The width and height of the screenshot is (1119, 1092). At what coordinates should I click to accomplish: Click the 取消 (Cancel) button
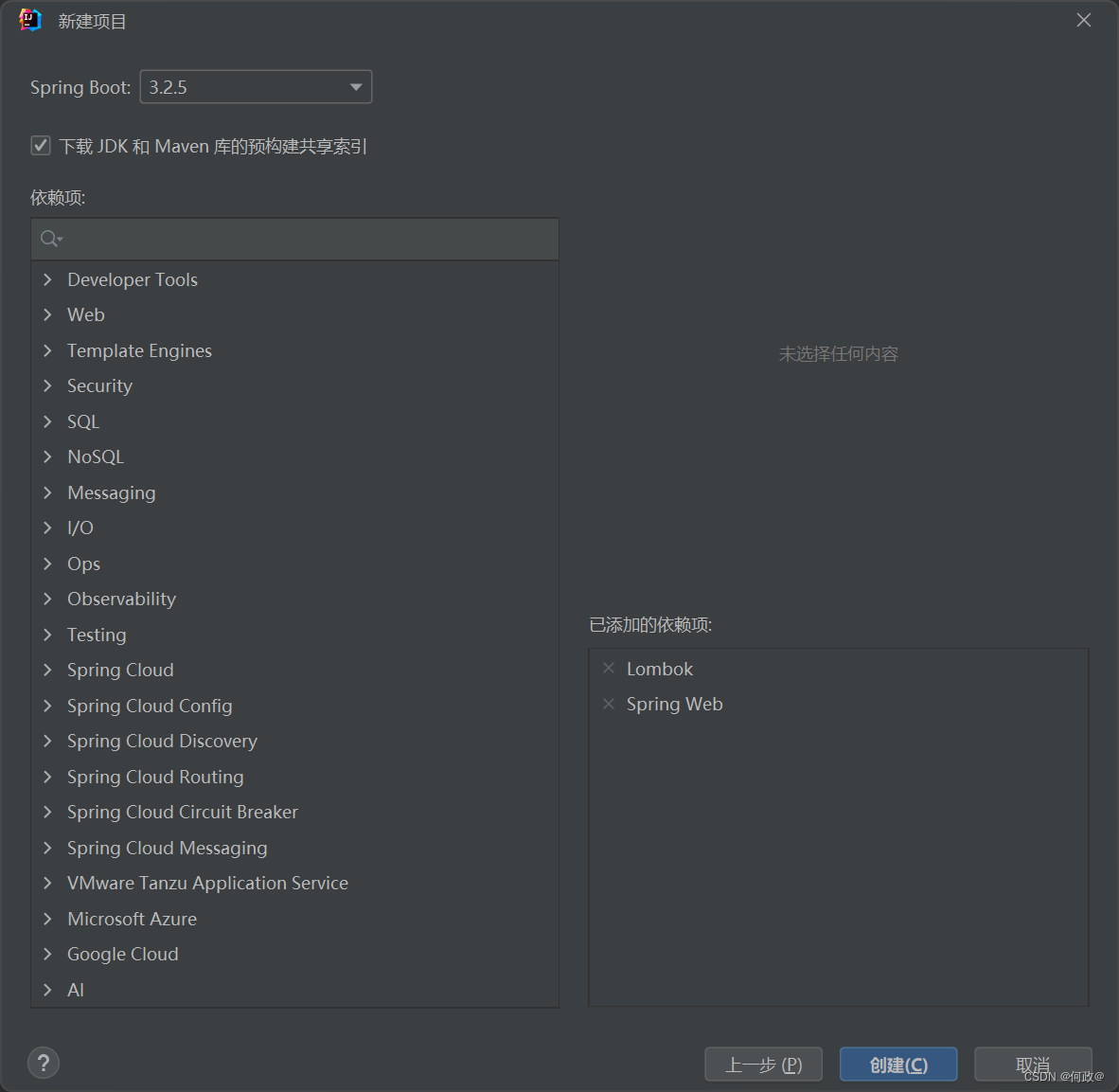[1033, 1065]
